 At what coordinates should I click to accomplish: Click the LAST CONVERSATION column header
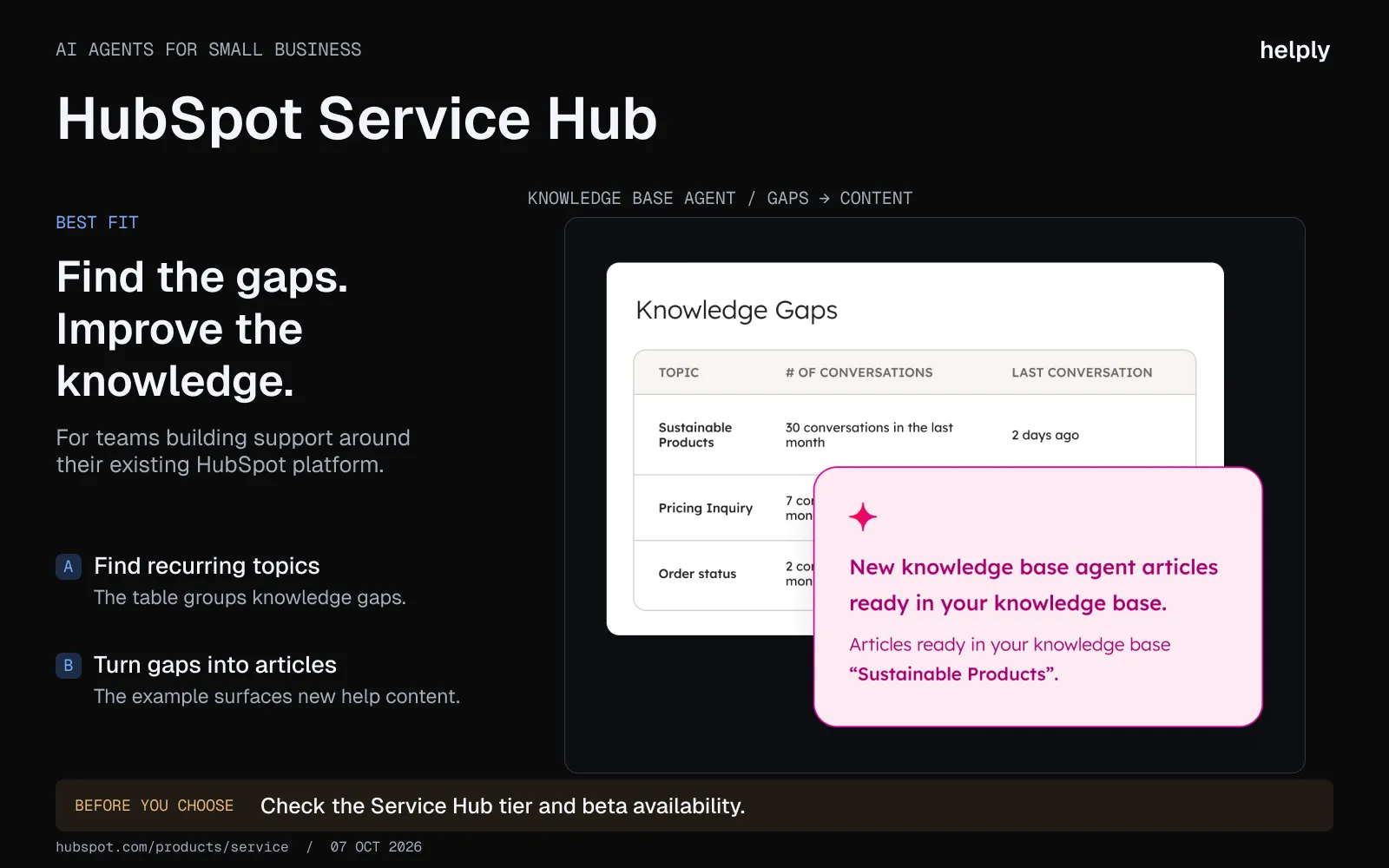coord(1082,372)
